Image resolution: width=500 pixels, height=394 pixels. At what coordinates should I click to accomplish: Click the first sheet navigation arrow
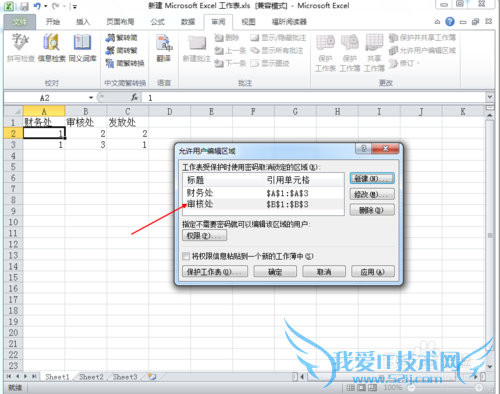(9, 377)
